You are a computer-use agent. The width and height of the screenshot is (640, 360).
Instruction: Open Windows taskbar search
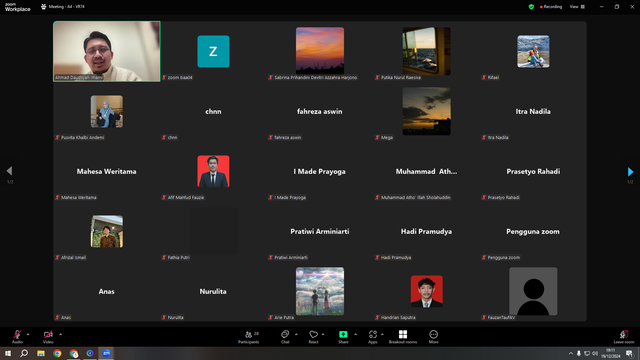tap(24, 353)
